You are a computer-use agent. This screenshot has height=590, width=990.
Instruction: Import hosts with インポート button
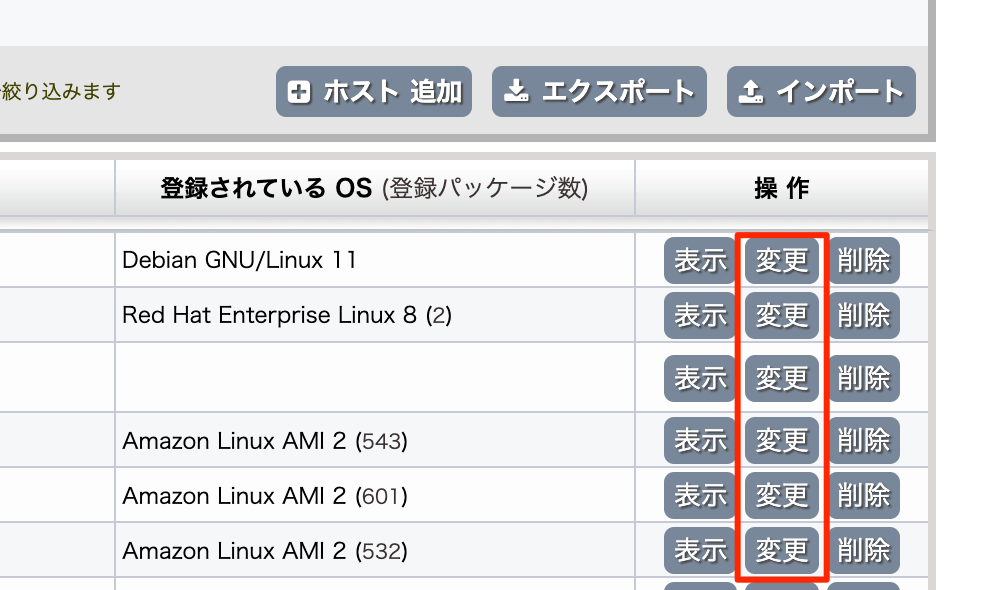click(821, 92)
